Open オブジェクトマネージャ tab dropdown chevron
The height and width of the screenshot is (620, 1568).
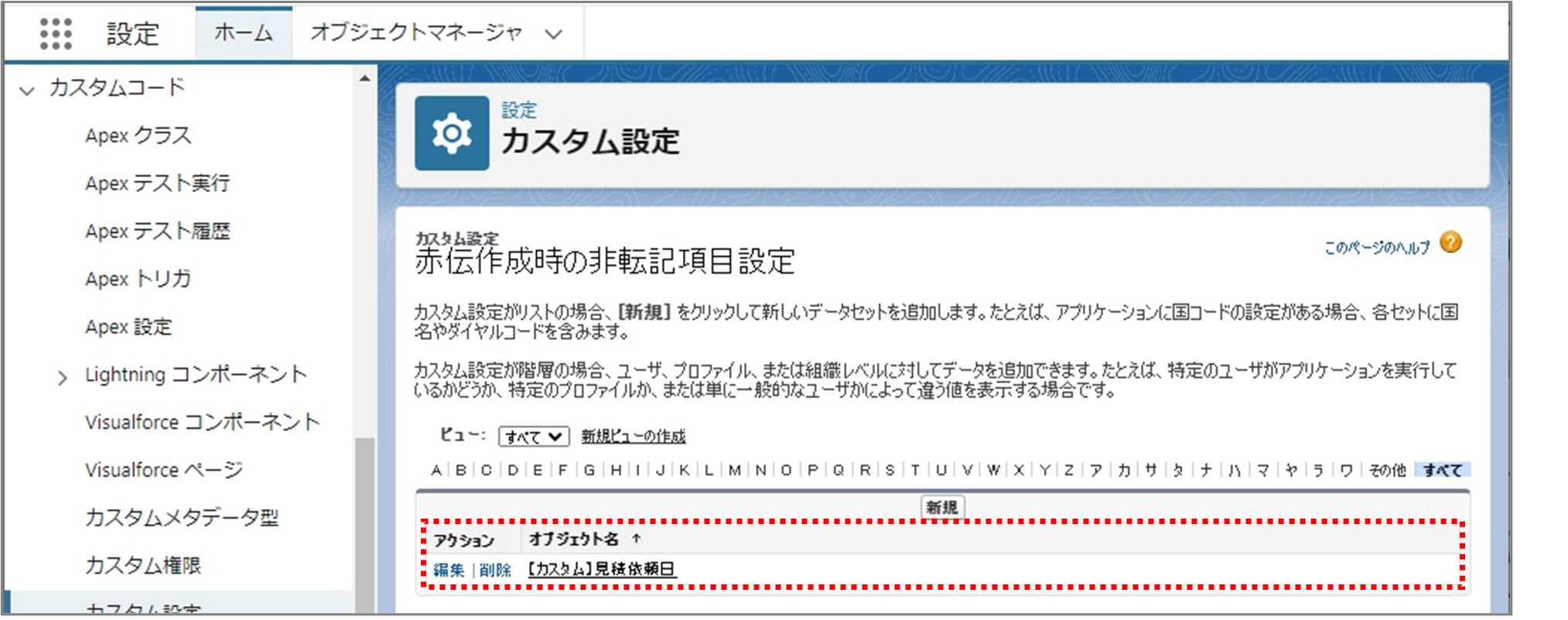point(553,34)
